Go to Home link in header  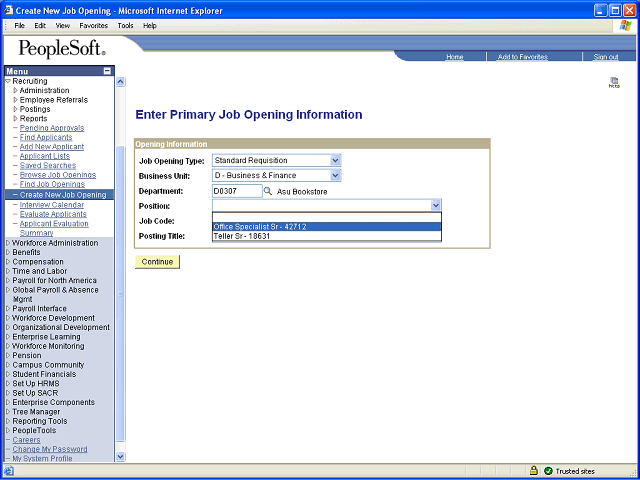point(455,57)
